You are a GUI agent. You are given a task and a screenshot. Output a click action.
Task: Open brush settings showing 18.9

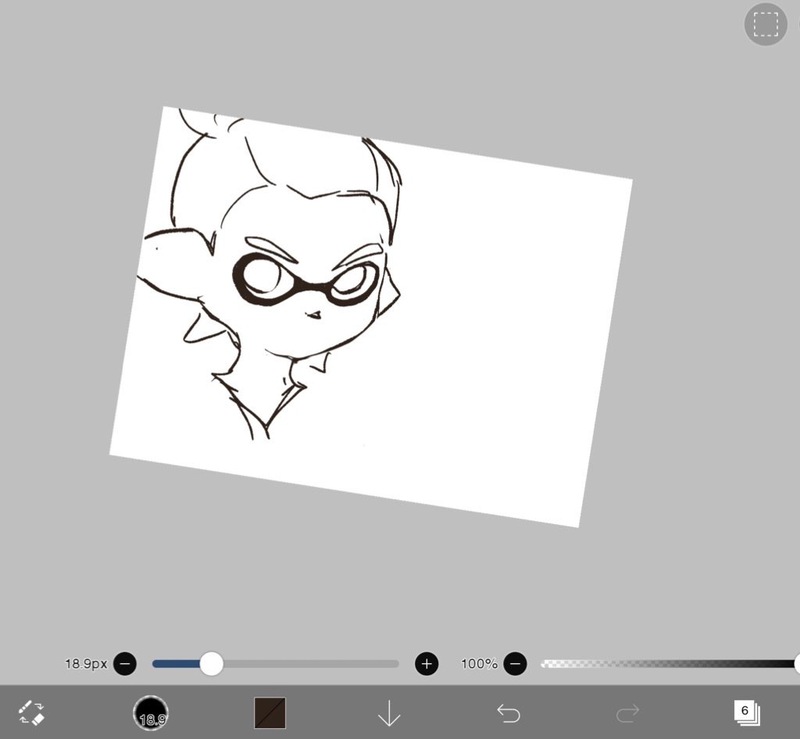151,713
